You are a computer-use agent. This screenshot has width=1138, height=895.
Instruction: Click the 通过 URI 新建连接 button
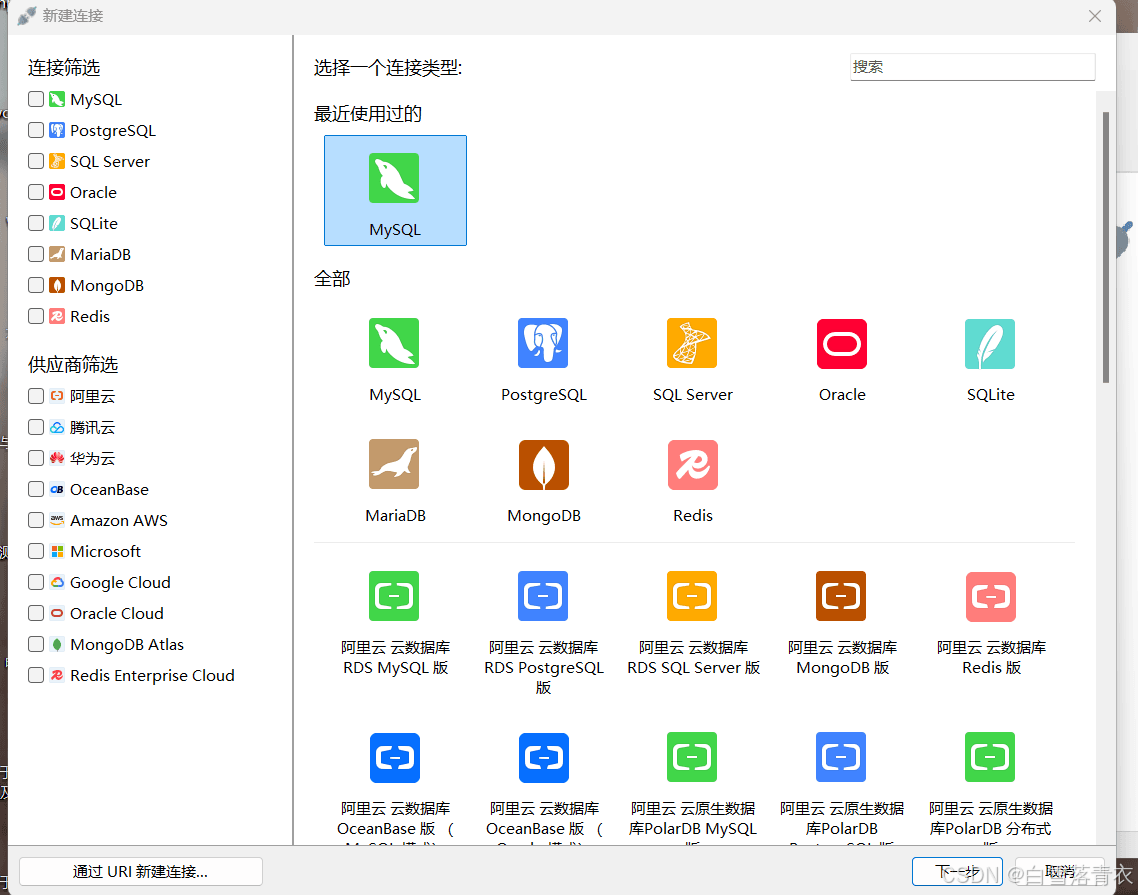coord(141,871)
